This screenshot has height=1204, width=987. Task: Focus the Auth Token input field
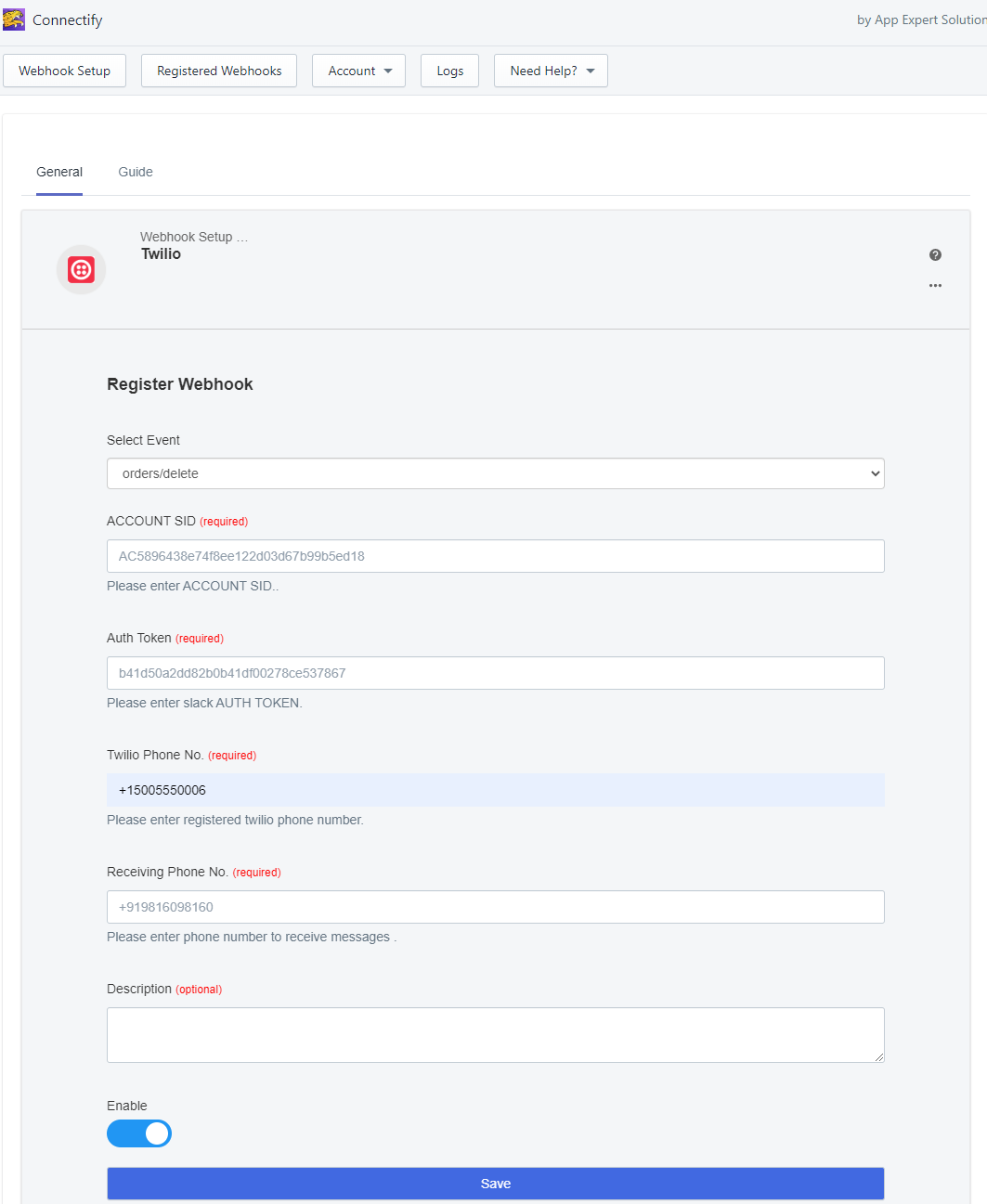(x=495, y=673)
